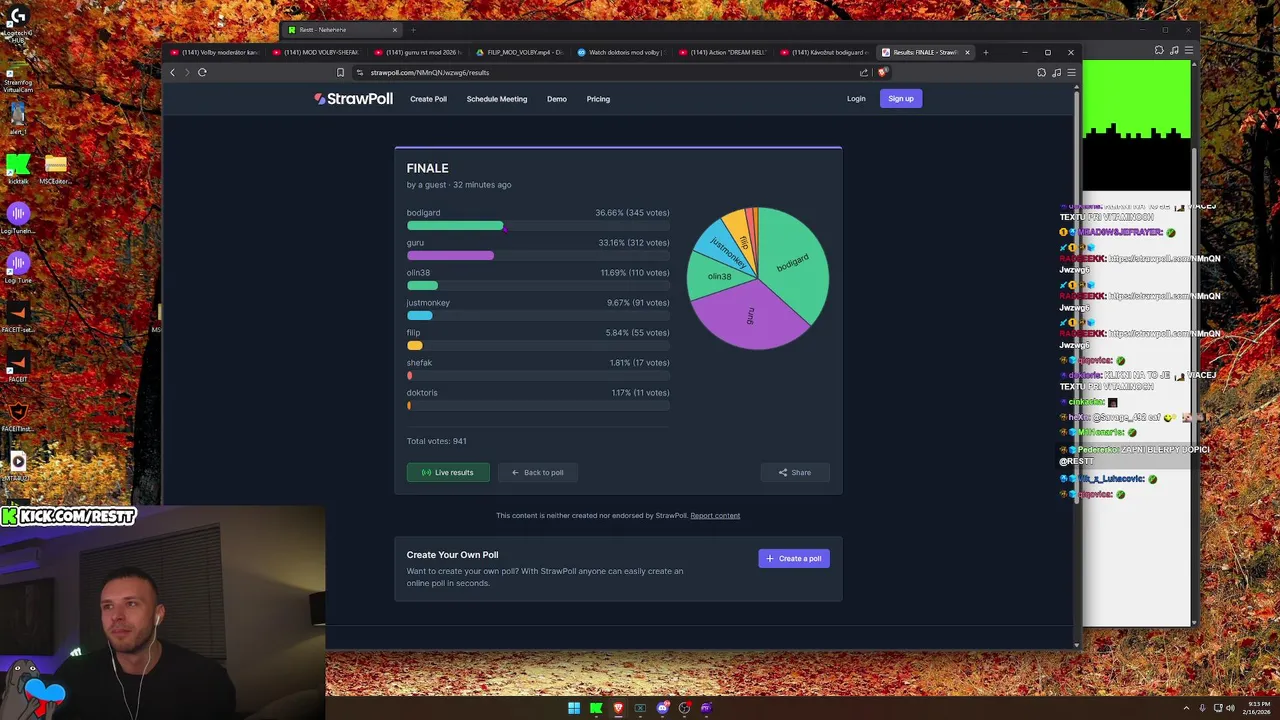Switch to the gurru rst mod 2026 tab
The image size is (1280, 720).
pos(418,52)
